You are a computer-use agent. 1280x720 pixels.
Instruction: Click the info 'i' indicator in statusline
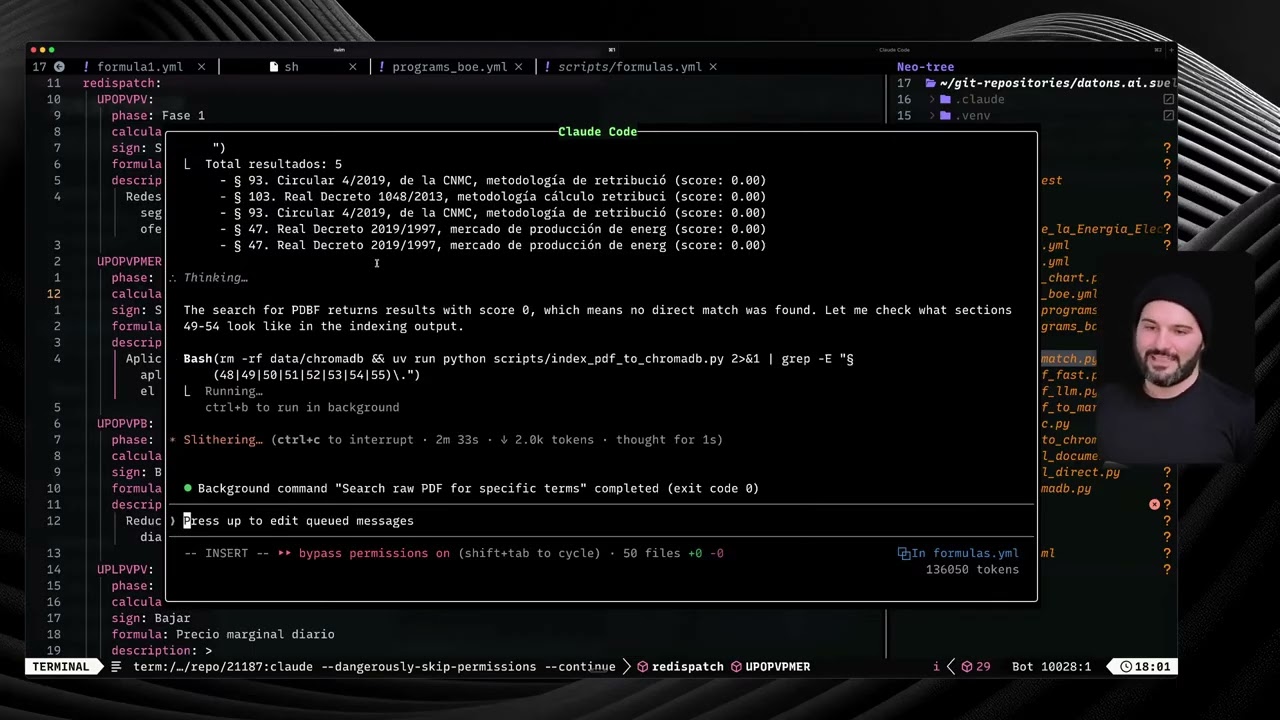[x=936, y=666]
